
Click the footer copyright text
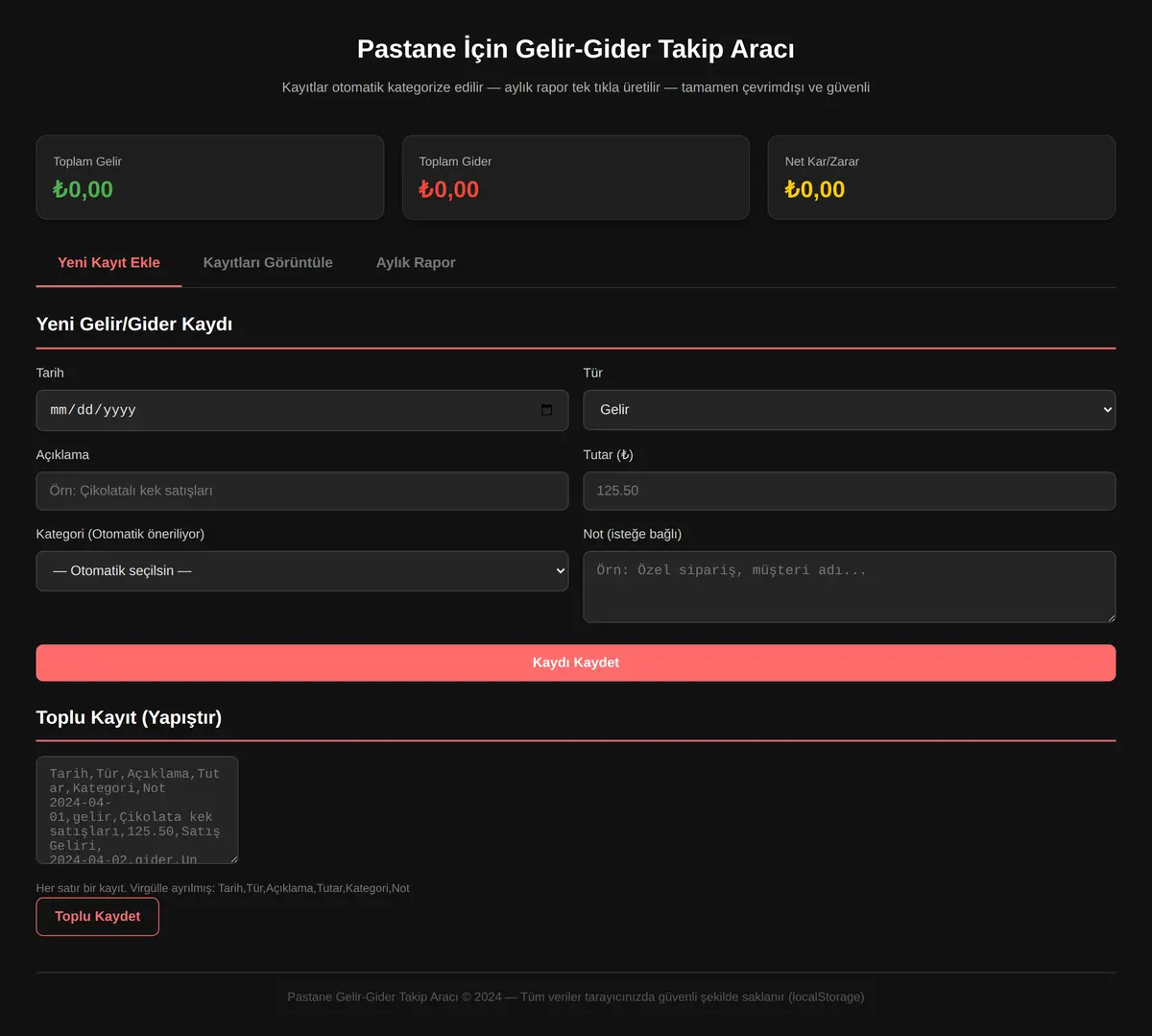[576, 997]
